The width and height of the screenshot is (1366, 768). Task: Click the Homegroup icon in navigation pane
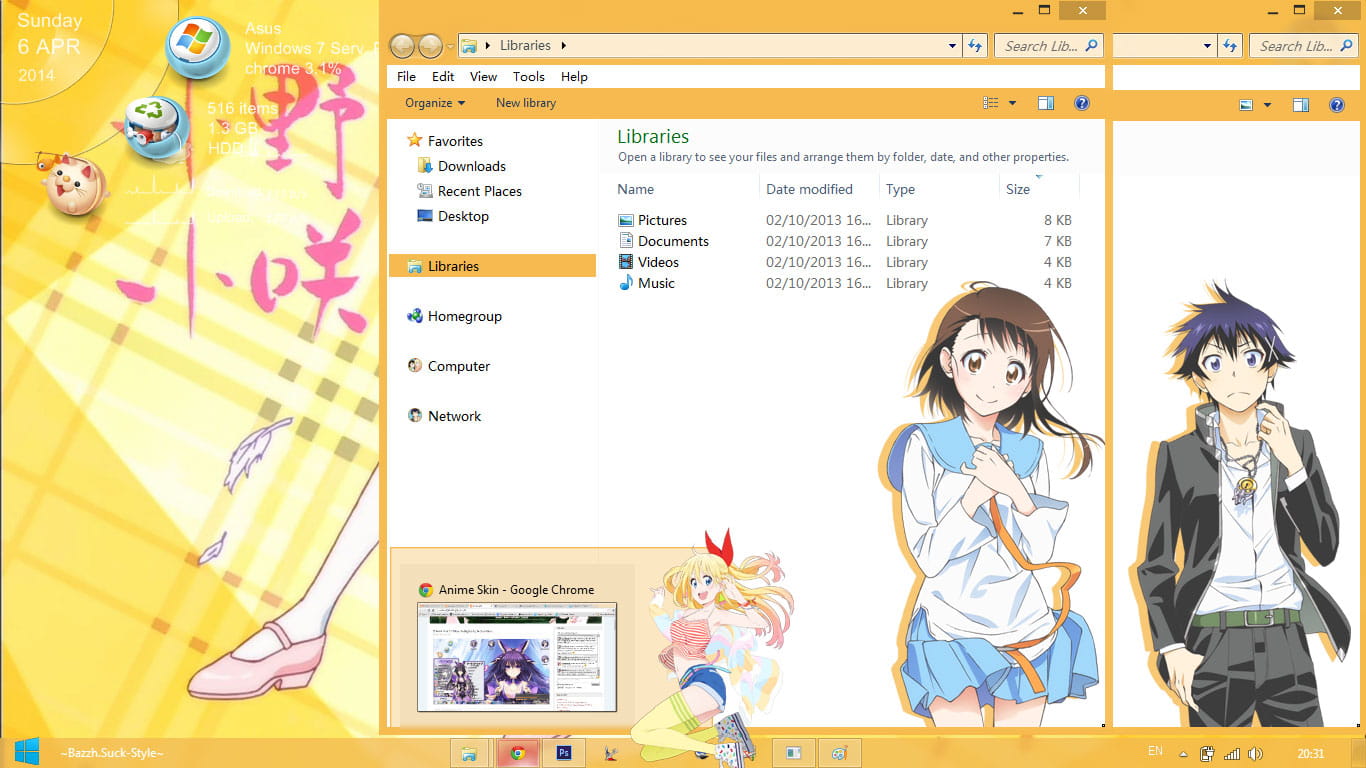[415, 316]
